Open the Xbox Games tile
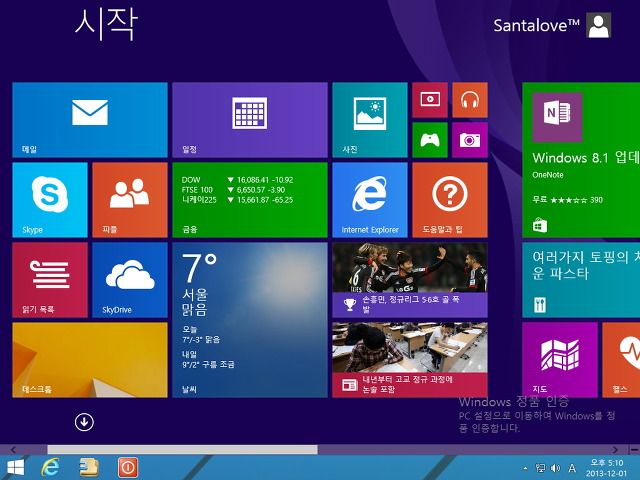This screenshot has width=640, height=480. pyautogui.click(x=430, y=140)
